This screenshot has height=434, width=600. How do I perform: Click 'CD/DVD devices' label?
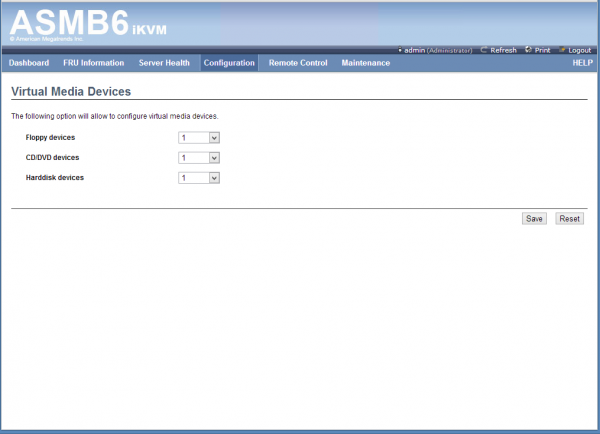[x=52, y=157]
